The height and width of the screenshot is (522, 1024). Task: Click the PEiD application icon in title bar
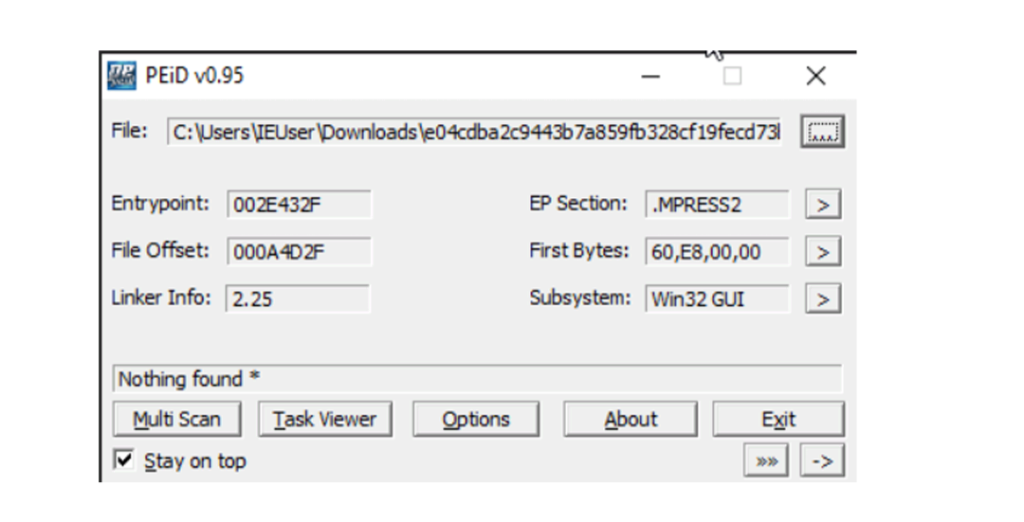tap(121, 76)
